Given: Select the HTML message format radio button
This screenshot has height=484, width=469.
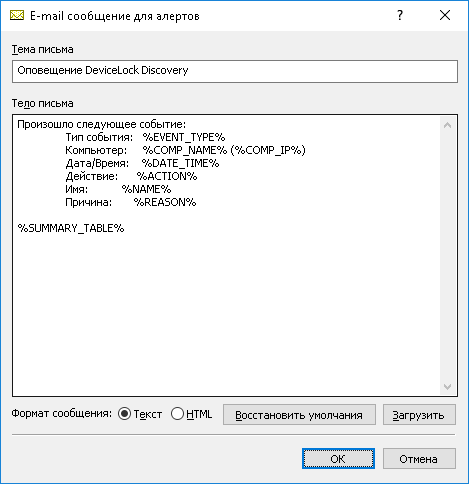Looking at the screenshot, I should (x=177, y=414).
